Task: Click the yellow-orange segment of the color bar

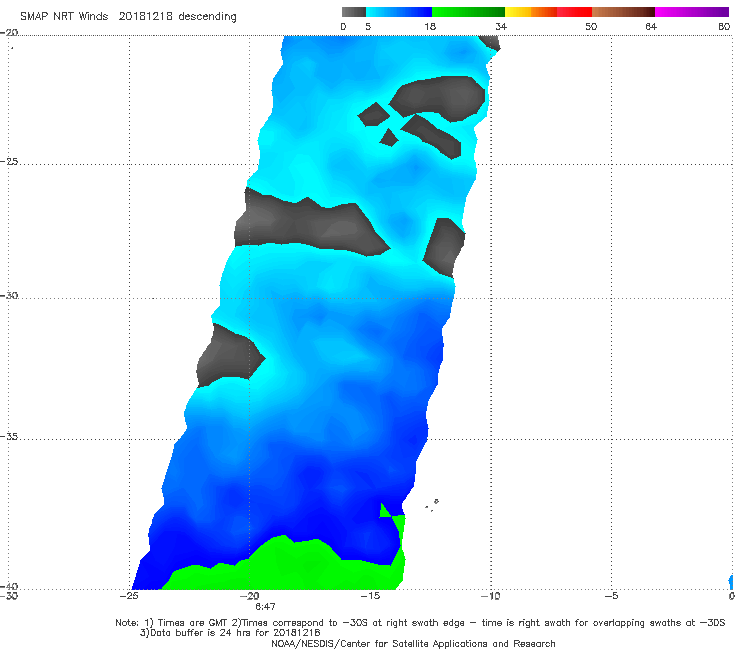Action: [x=531, y=12]
